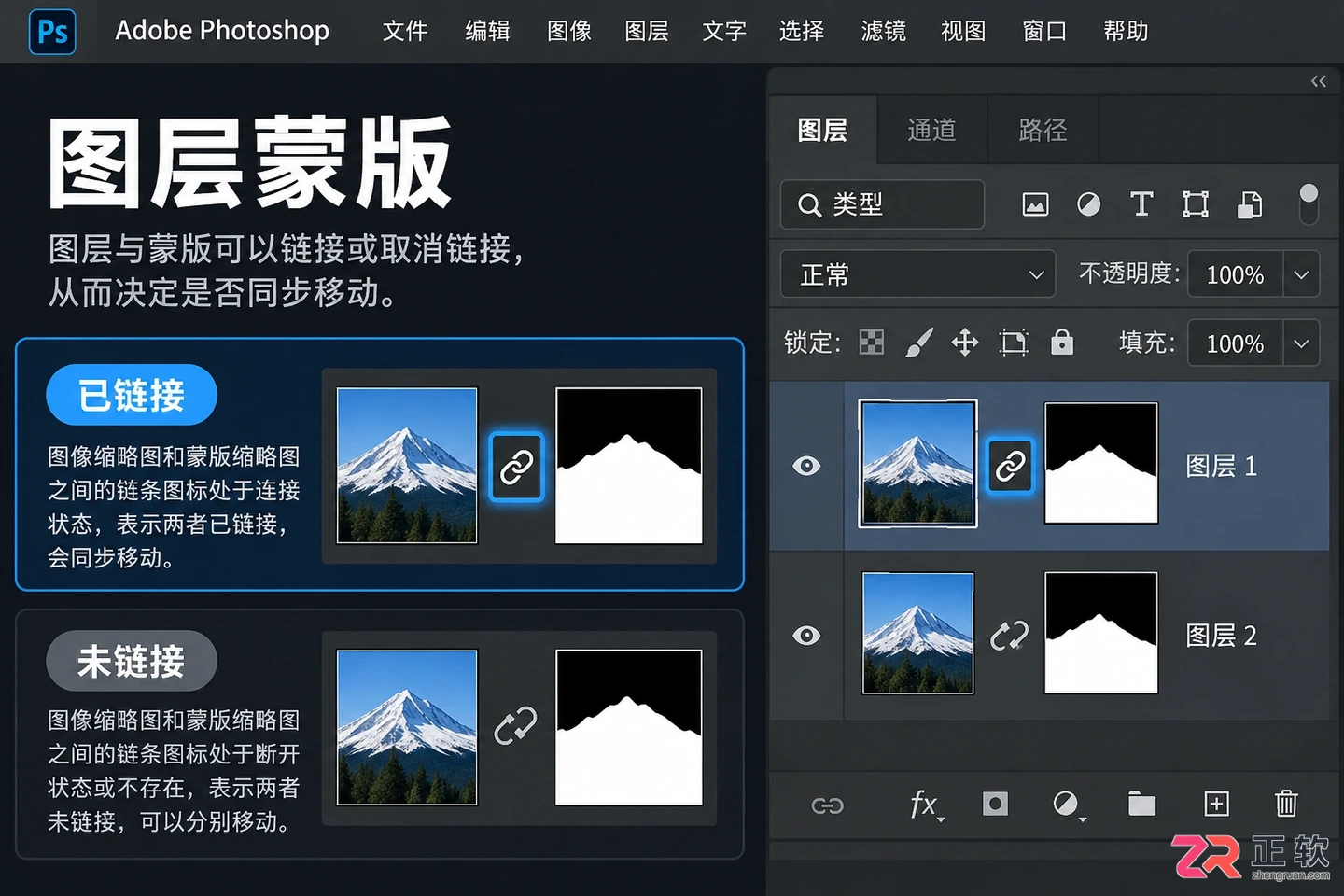Link the 图层 2 mask broken-chain icon
The image size is (1344, 896).
(1009, 636)
